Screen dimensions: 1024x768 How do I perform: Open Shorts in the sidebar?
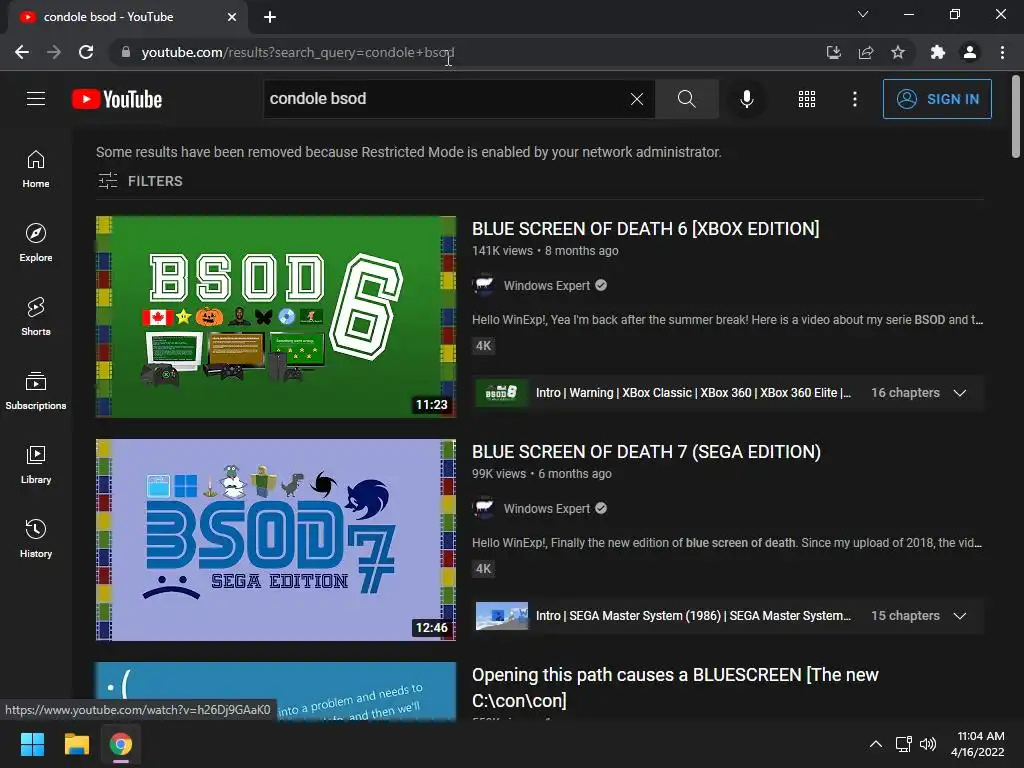tap(36, 316)
